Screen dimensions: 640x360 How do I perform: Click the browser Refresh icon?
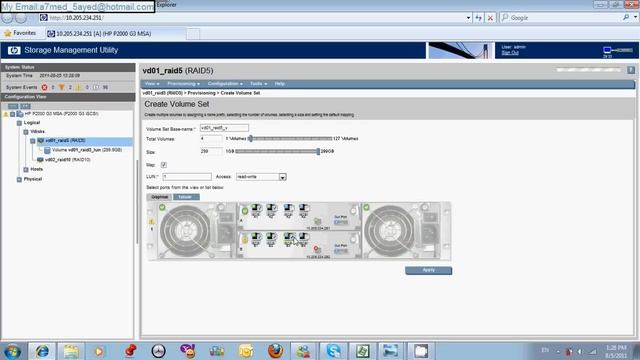coord(478,18)
